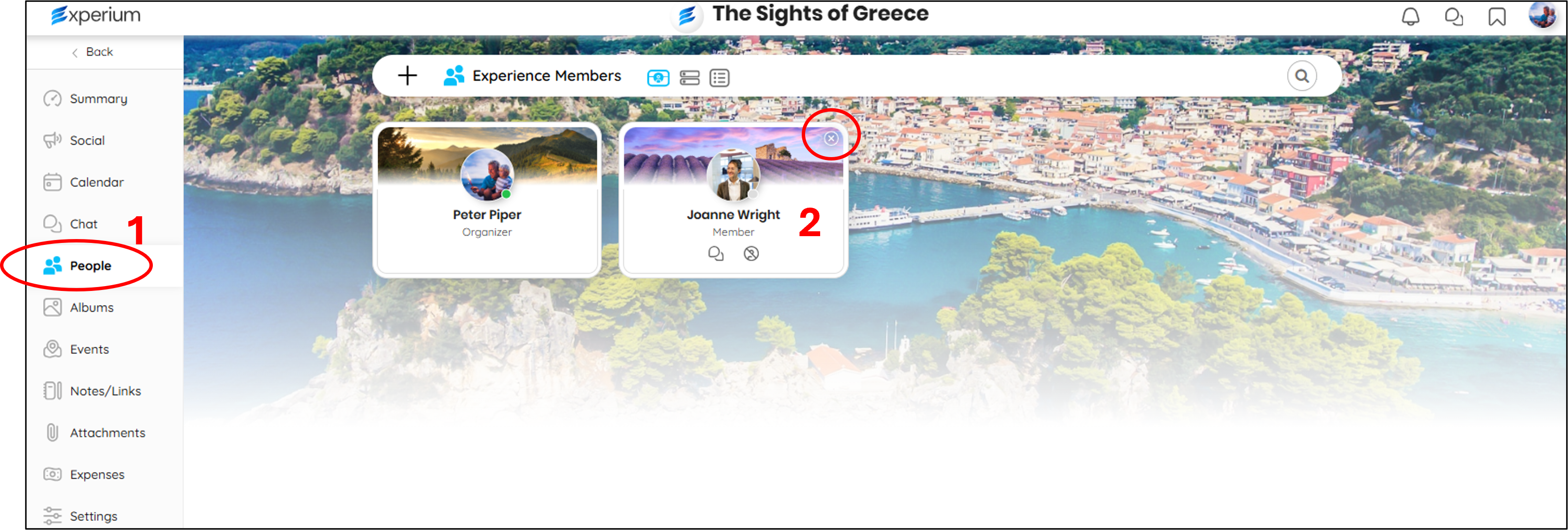Click the plus icon to add a member
This screenshot has height=530, width=1568.
point(407,76)
